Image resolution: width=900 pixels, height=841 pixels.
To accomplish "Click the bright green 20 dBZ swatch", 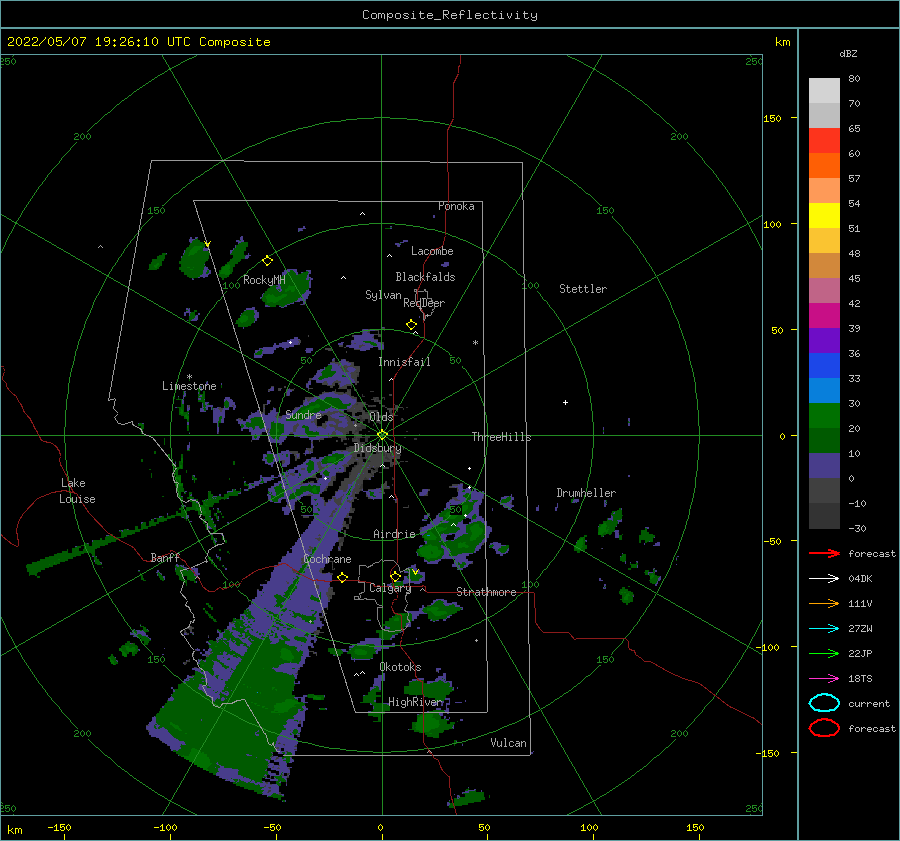I will 824,415.
